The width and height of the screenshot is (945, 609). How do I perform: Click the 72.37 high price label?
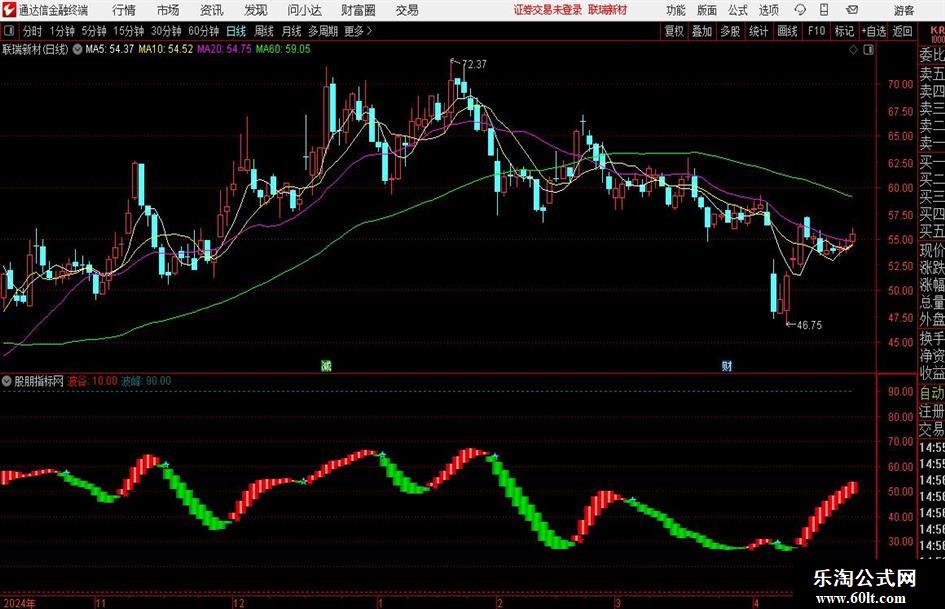[x=474, y=65]
